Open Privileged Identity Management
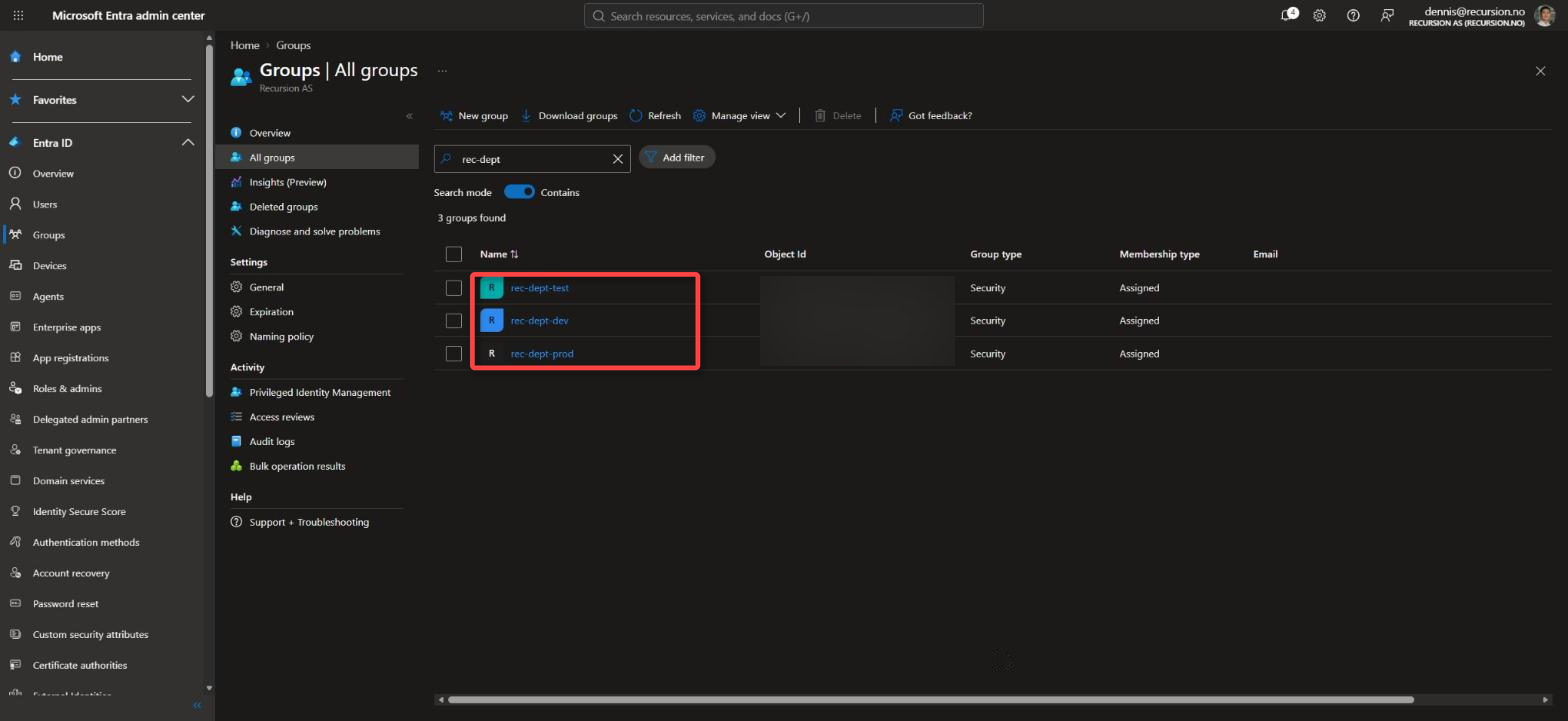 [320, 393]
